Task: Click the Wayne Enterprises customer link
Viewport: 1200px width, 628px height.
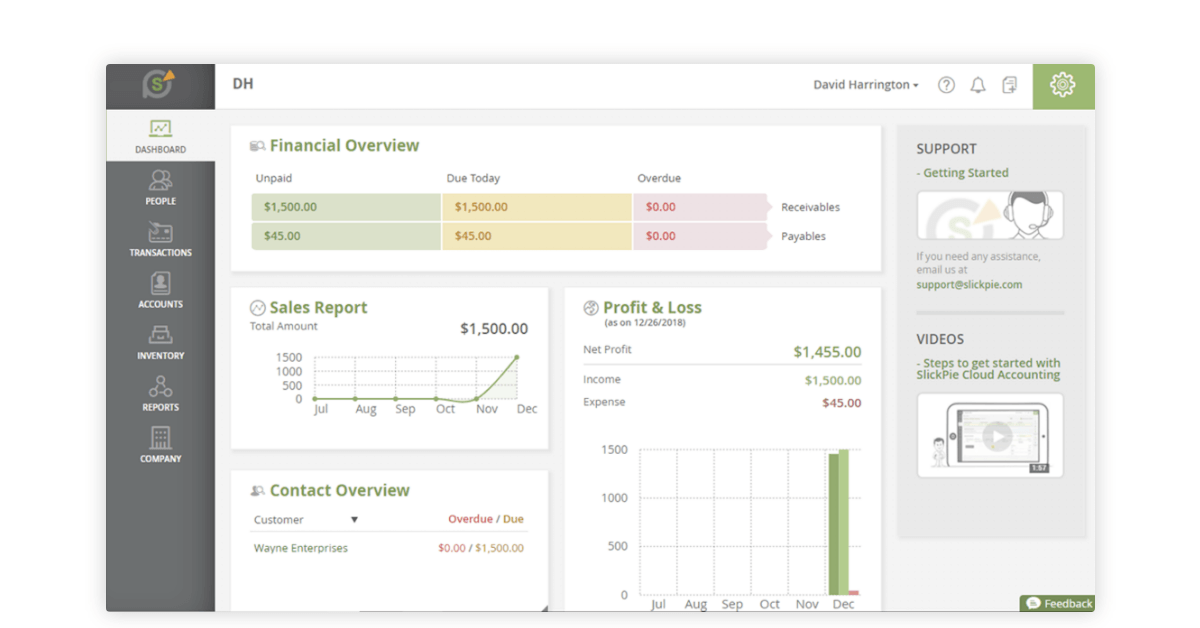Action: point(301,548)
